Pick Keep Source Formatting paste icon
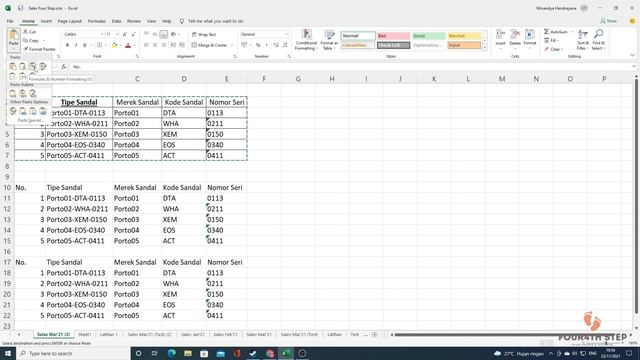The image size is (640, 360). pos(42,66)
